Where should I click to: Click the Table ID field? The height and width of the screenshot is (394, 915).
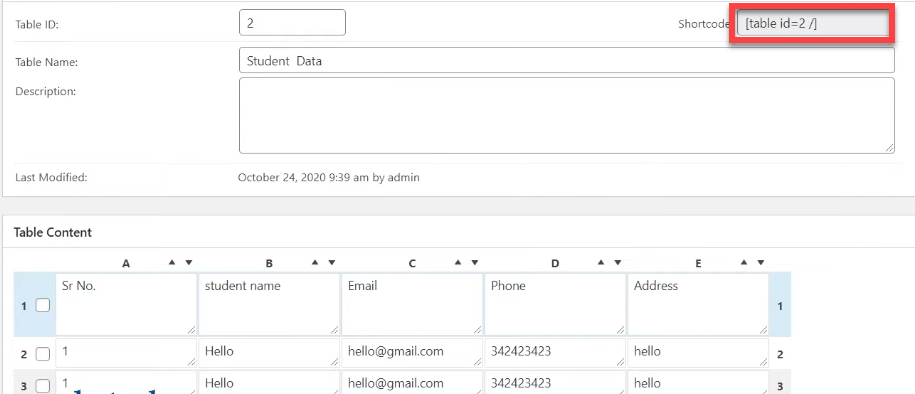292,23
